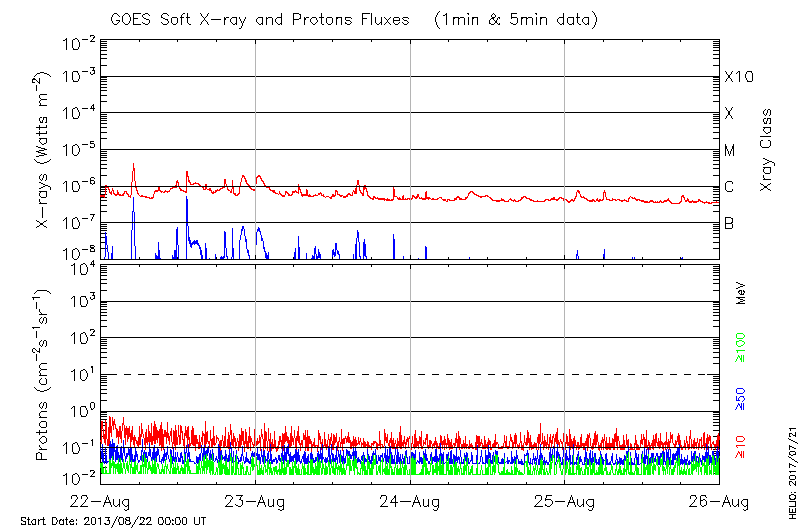Select the 26-Aug date on x-axis
This screenshot has height=530, width=800.
tap(719, 501)
